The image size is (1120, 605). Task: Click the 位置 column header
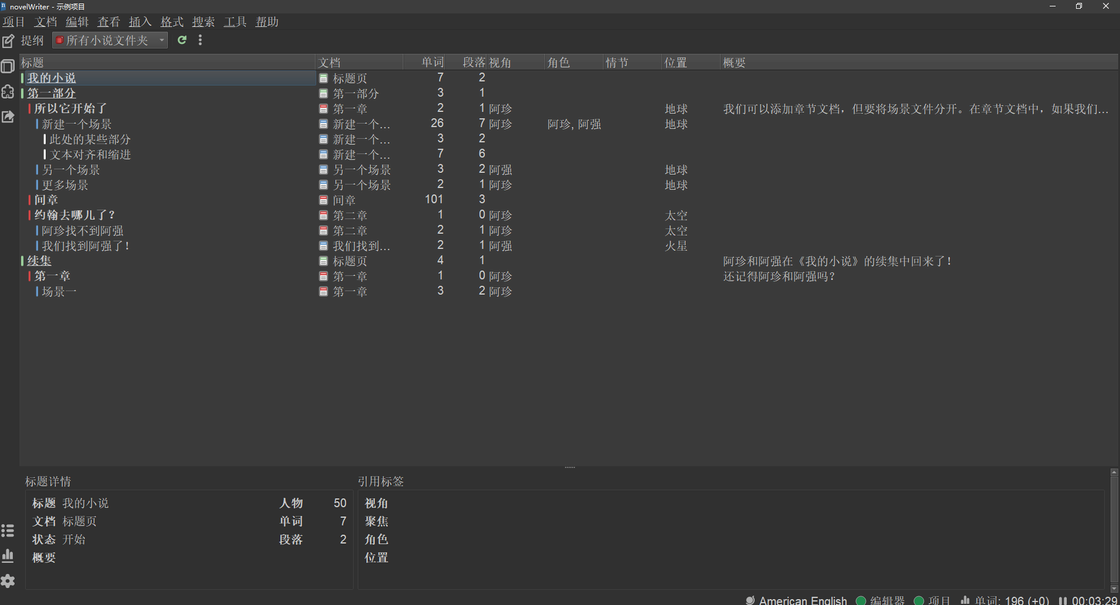691,63
